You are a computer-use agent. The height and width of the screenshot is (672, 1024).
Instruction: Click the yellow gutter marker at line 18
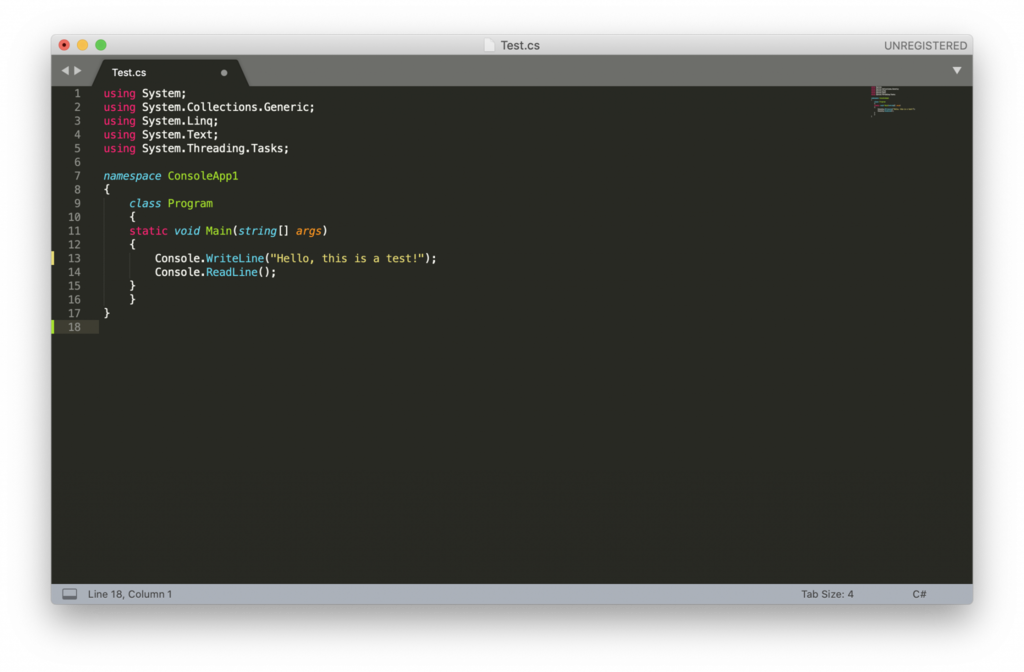point(53,326)
